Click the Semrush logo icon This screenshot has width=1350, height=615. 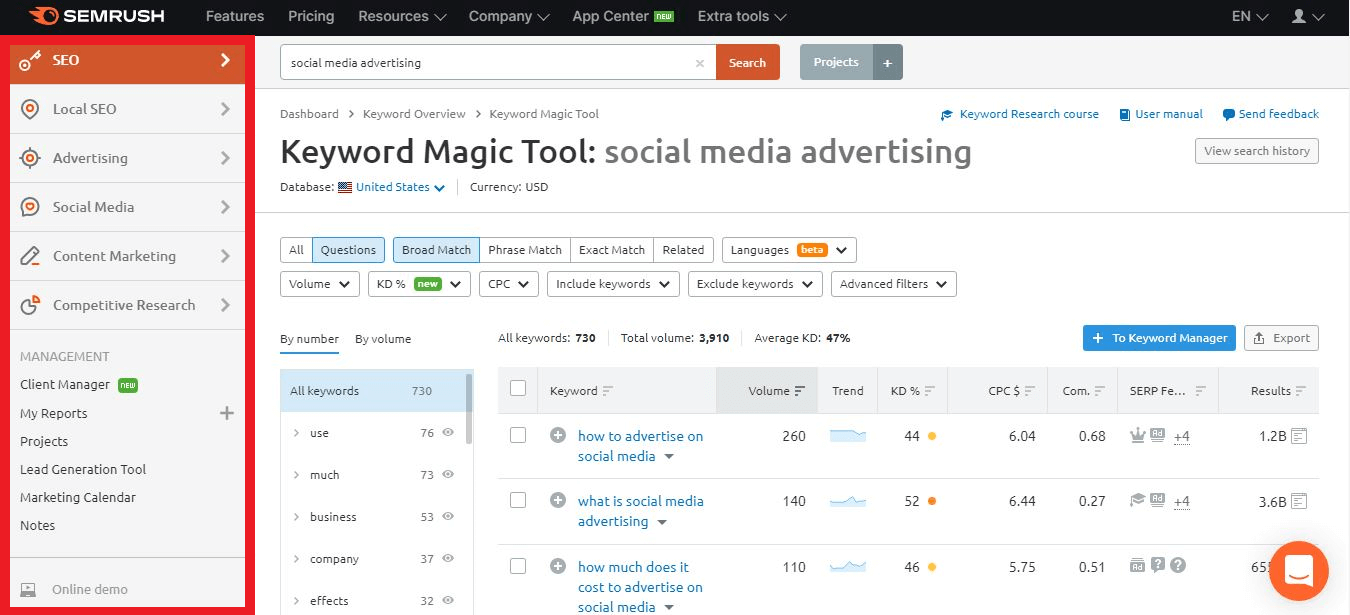coord(42,16)
